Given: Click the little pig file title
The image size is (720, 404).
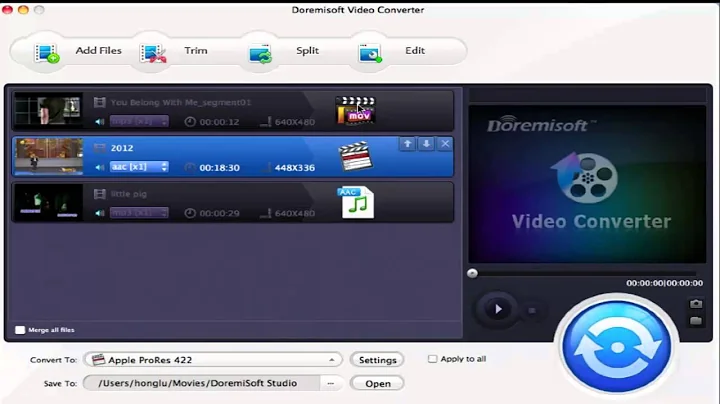Looking at the screenshot, I should pos(129,194).
